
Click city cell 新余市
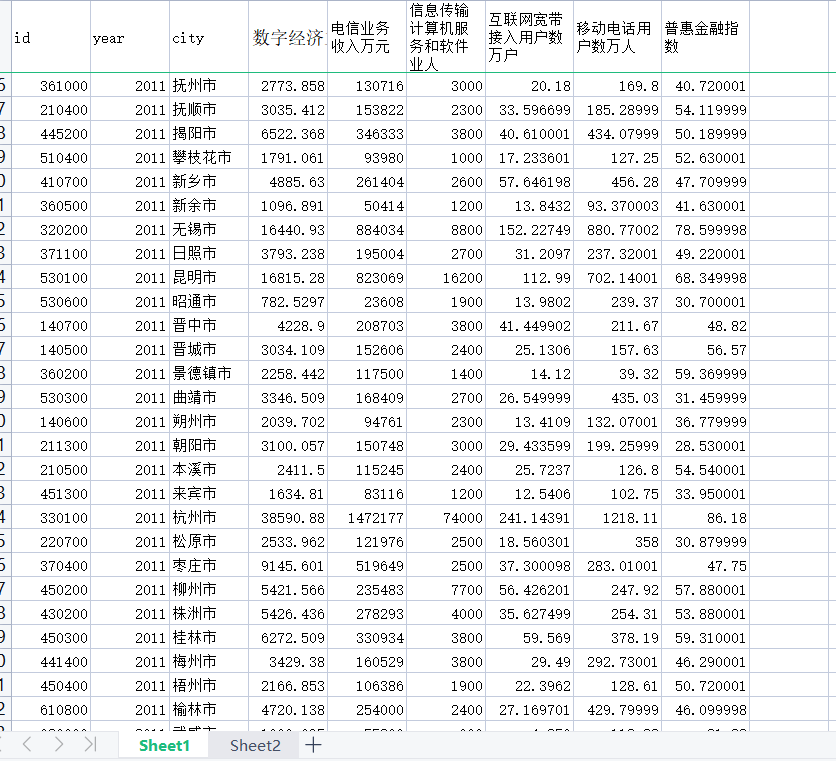click(x=209, y=205)
